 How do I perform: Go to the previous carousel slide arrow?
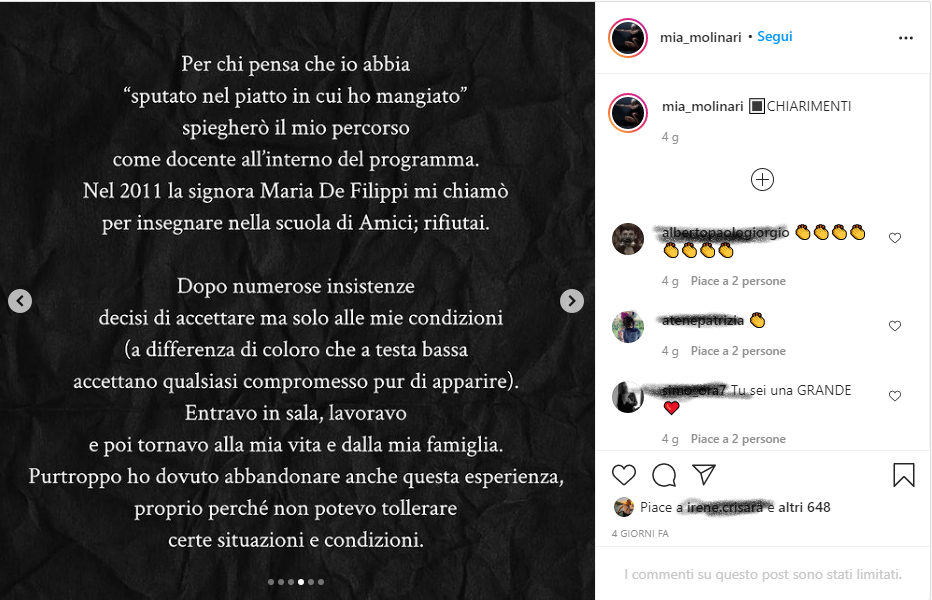pyautogui.click(x=20, y=301)
